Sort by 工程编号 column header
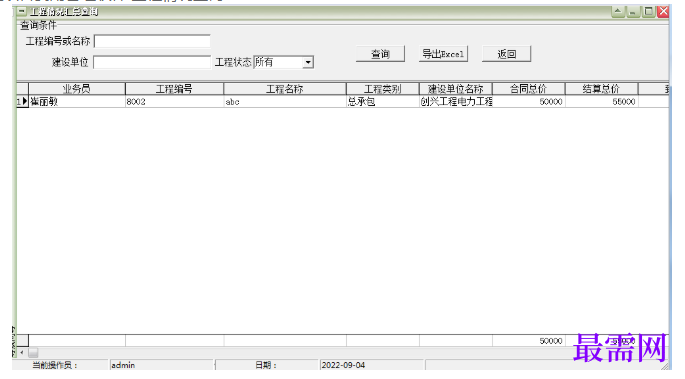Screen dimensions: 685x379 174,89
